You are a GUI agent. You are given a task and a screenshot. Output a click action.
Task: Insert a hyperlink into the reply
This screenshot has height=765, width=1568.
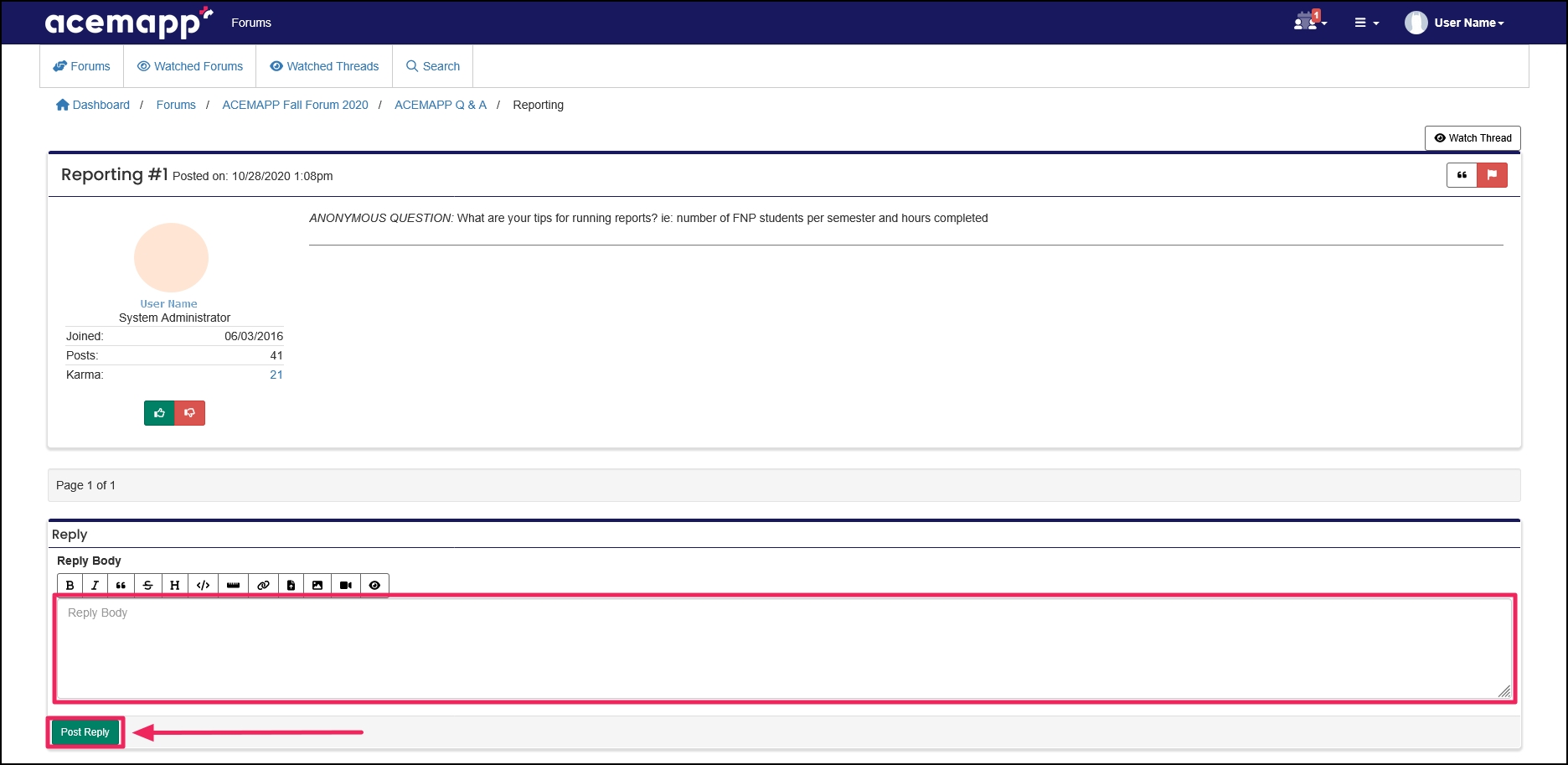tap(262, 585)
